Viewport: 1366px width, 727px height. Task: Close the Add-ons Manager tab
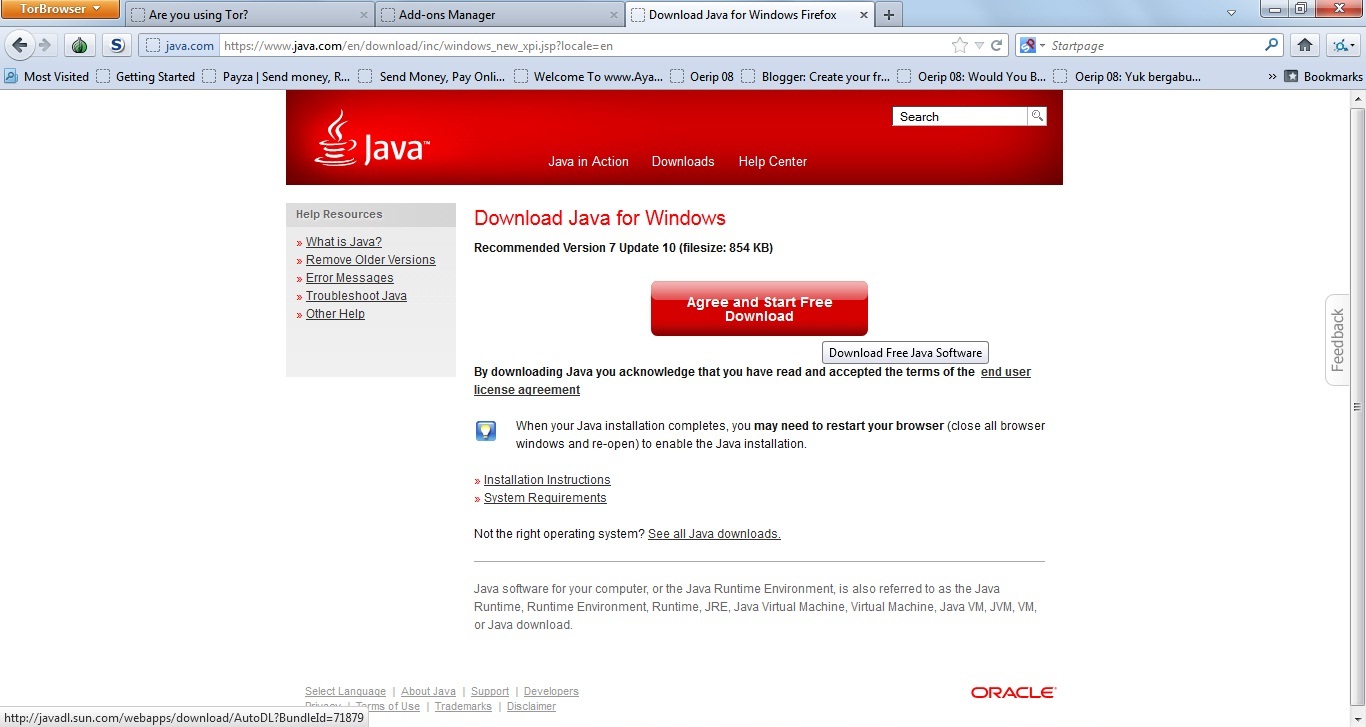(614, 15)
